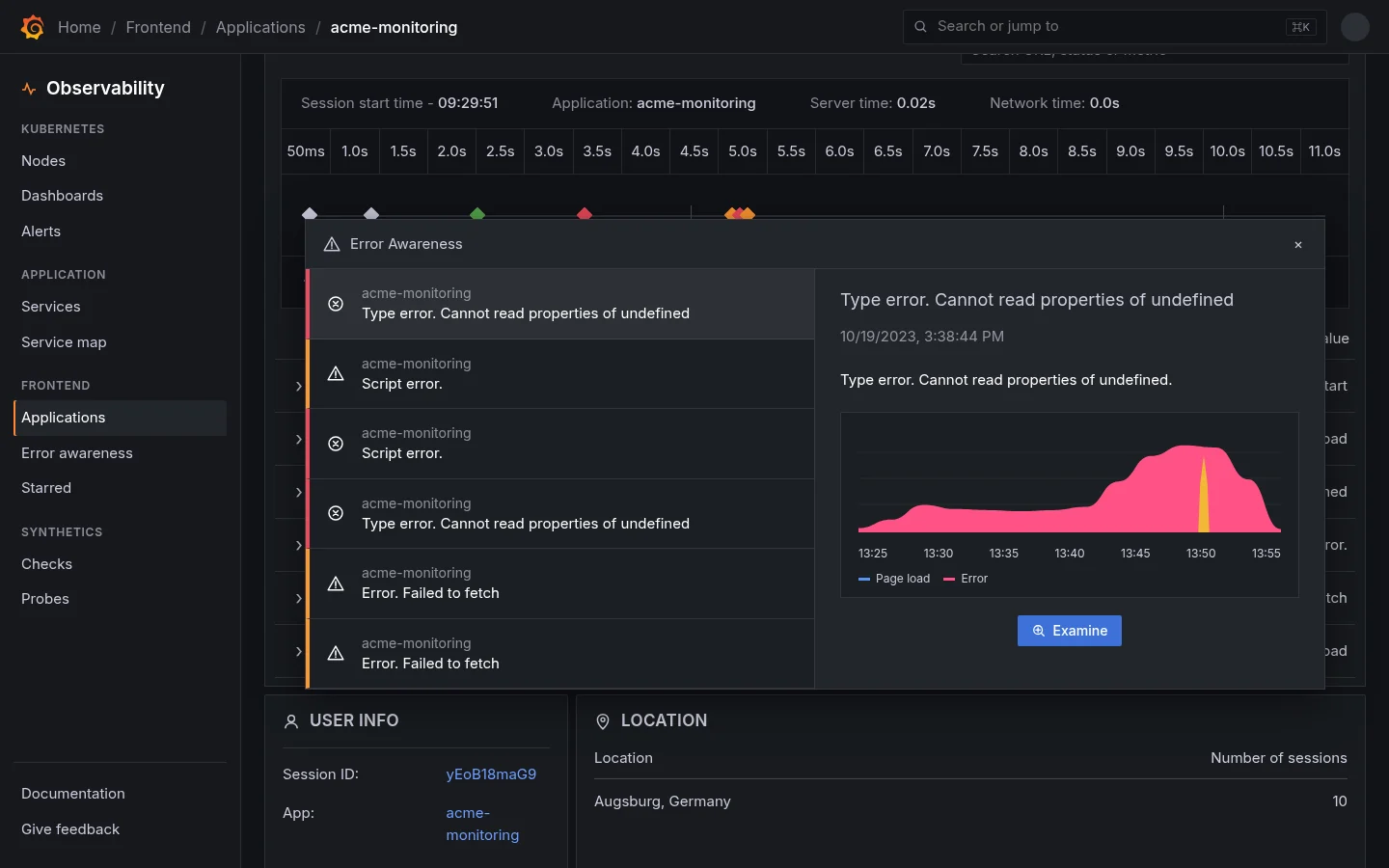
Task: Click the Grafana logo icon
Action: 33,27
